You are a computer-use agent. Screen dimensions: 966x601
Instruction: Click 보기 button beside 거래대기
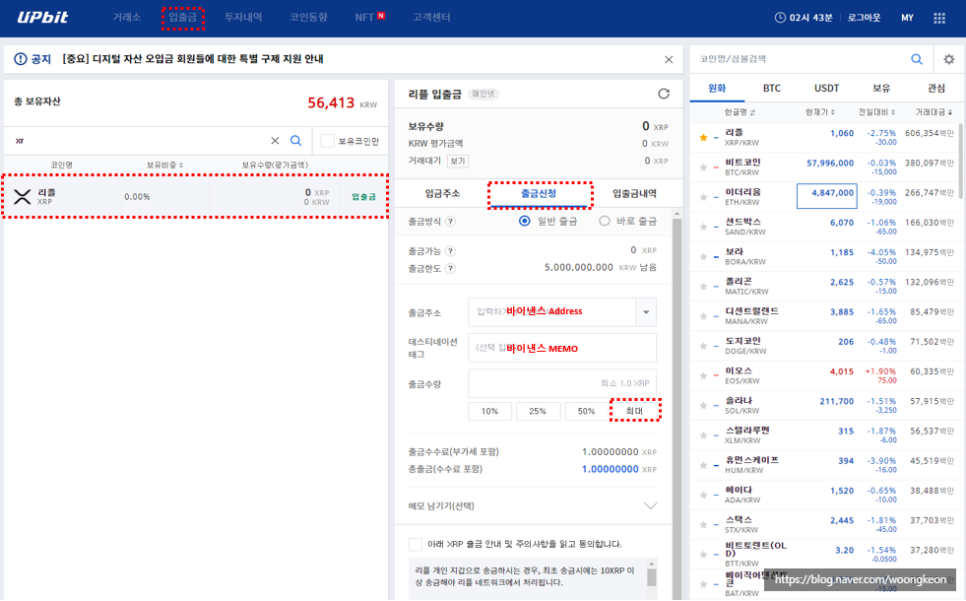(x=458, y=161)
